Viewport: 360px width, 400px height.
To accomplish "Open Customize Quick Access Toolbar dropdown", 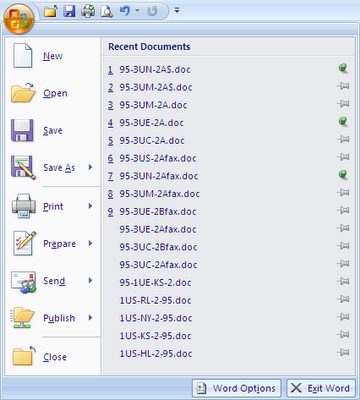I will [177, 11].
